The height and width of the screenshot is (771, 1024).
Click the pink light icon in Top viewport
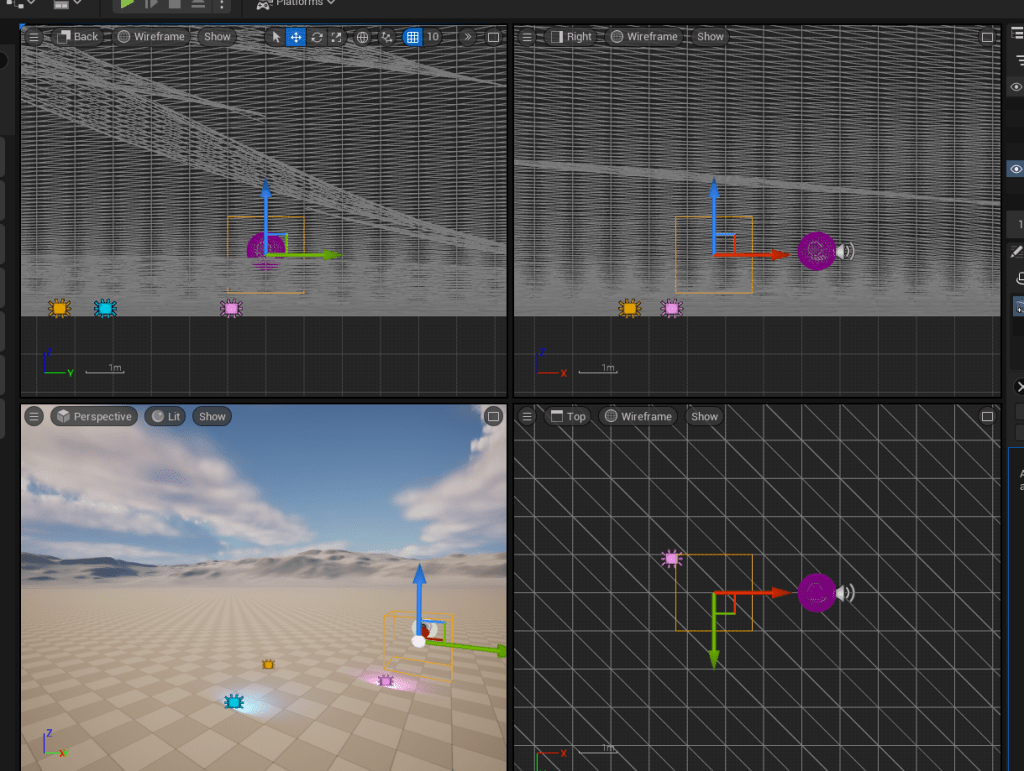click(x=671, y=559)
